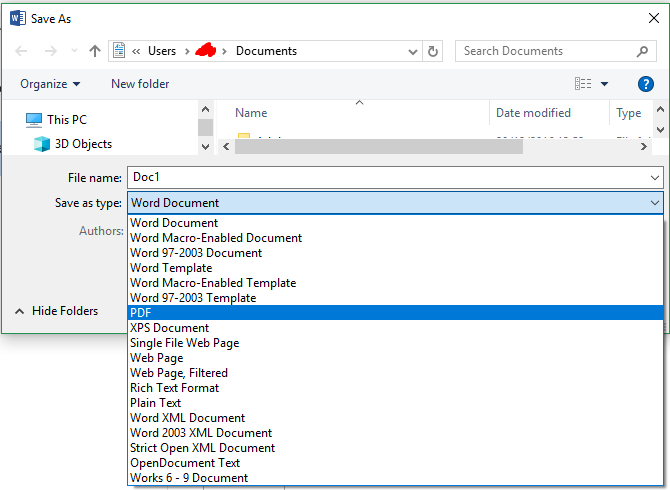Sort by the Date modified column
This screenshot has width=670, height=490.
point(533,113)
